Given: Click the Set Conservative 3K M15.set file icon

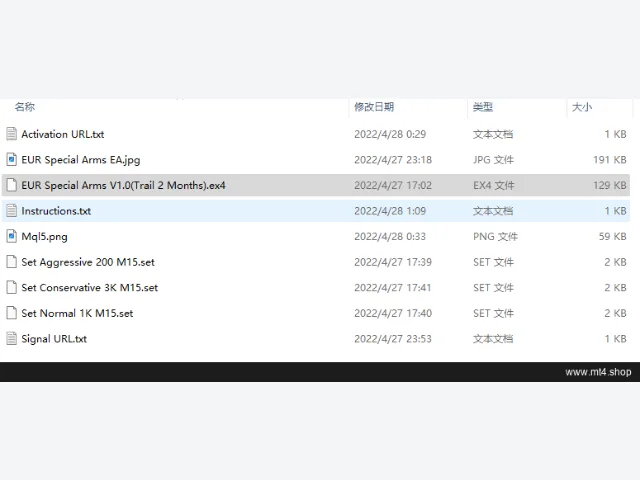Looking at the screenshot, I should pyautogui.click(x=11, y=287).
